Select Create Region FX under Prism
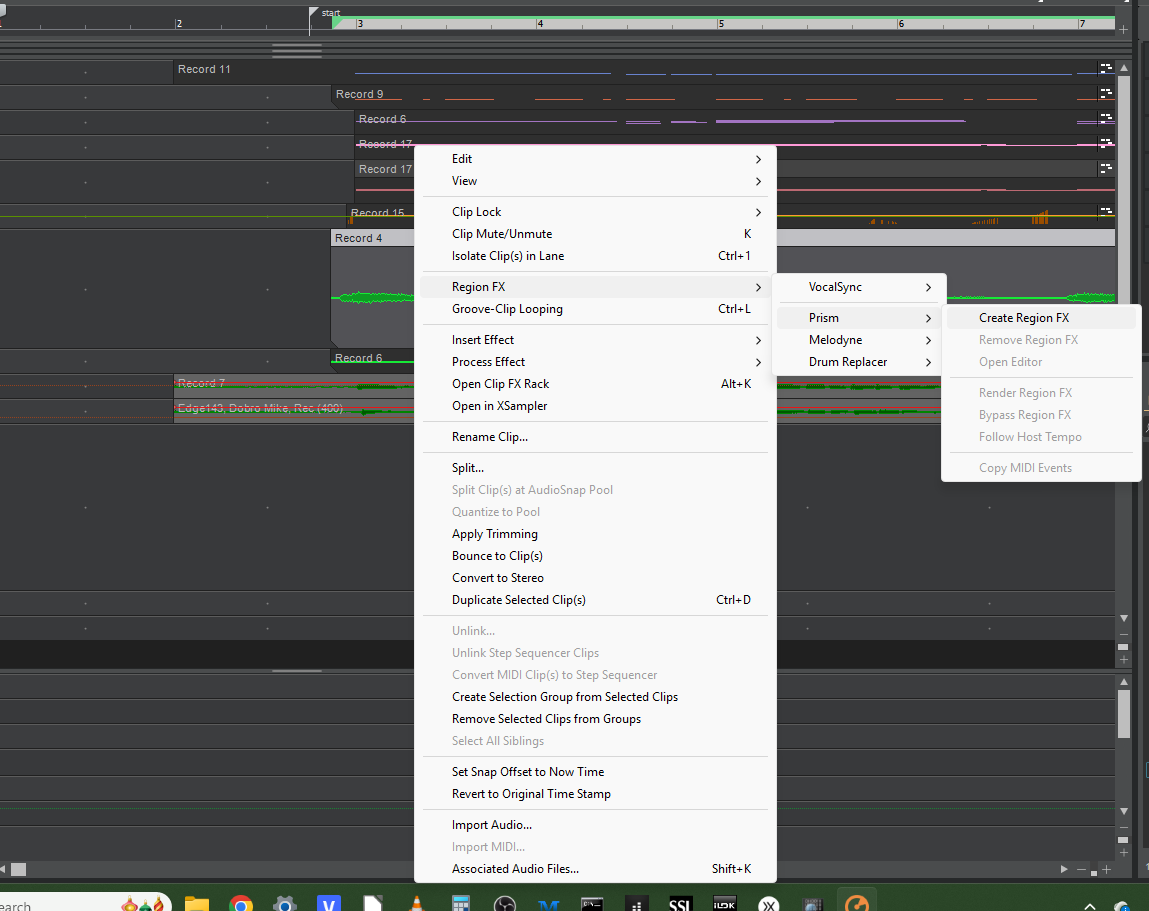The width and height of the screenshot is (1149, 911). point(1024,318)
